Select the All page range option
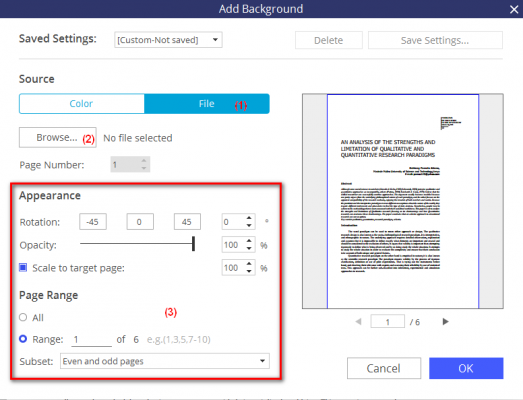Image resolution: width=523 pixels, height=400 pixels. pos(23,317)
